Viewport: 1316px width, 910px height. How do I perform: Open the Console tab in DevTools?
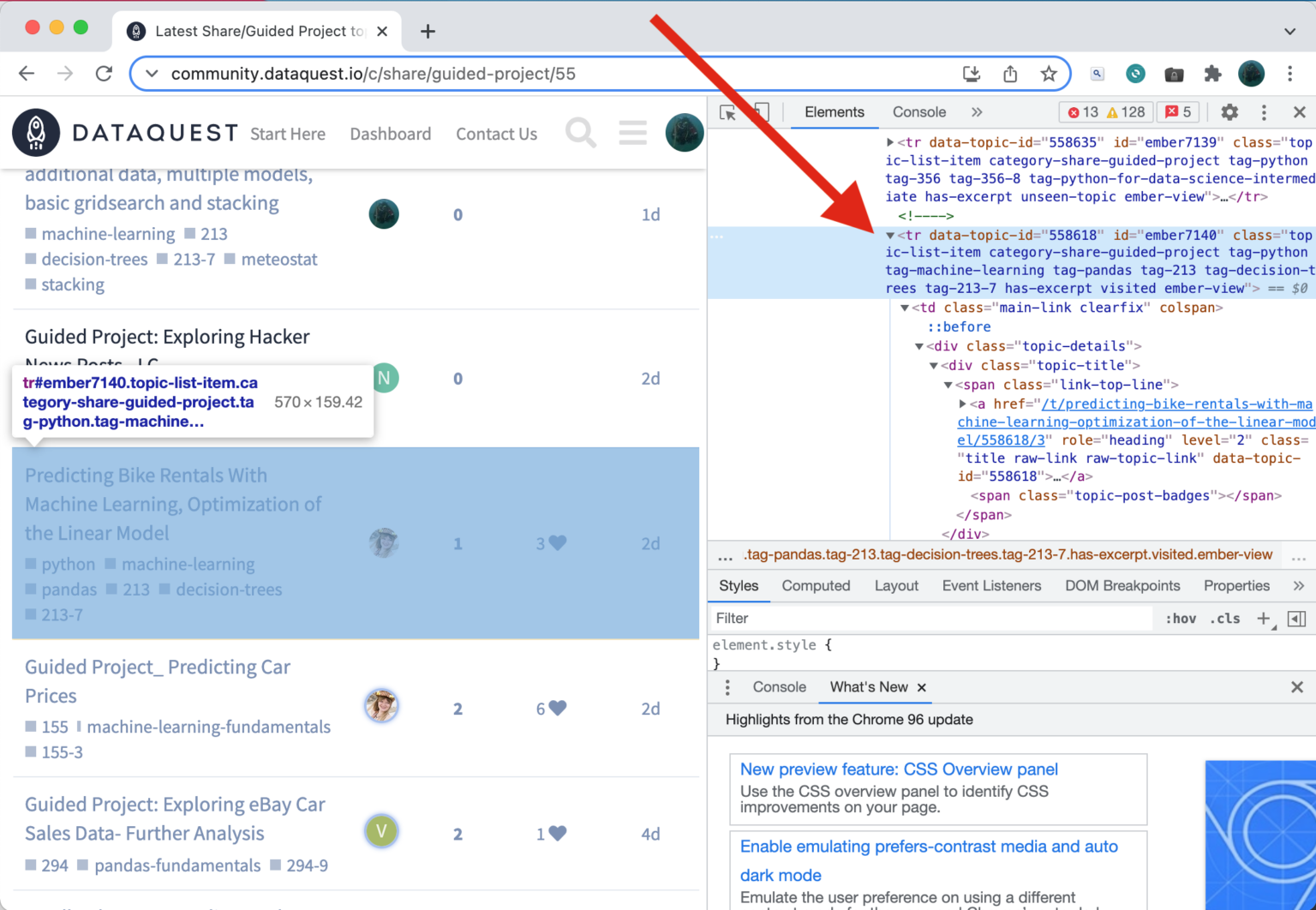(919, 111)
